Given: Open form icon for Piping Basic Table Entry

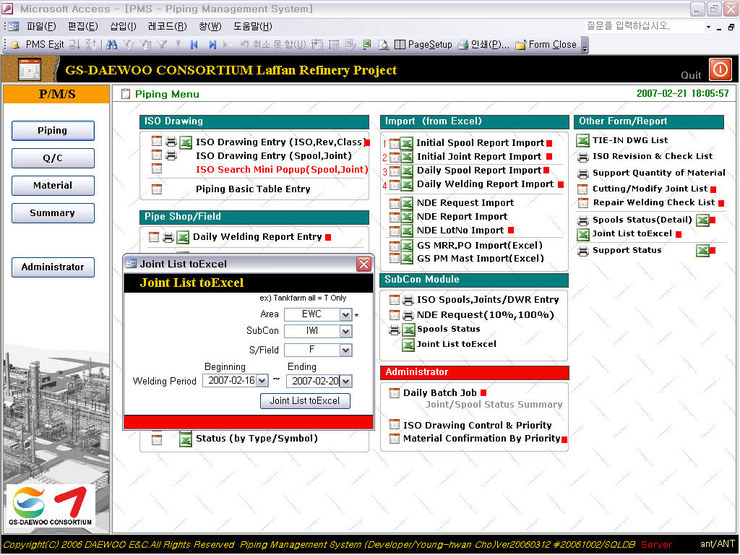Looking at the screenshot, I should click(157, 189).
